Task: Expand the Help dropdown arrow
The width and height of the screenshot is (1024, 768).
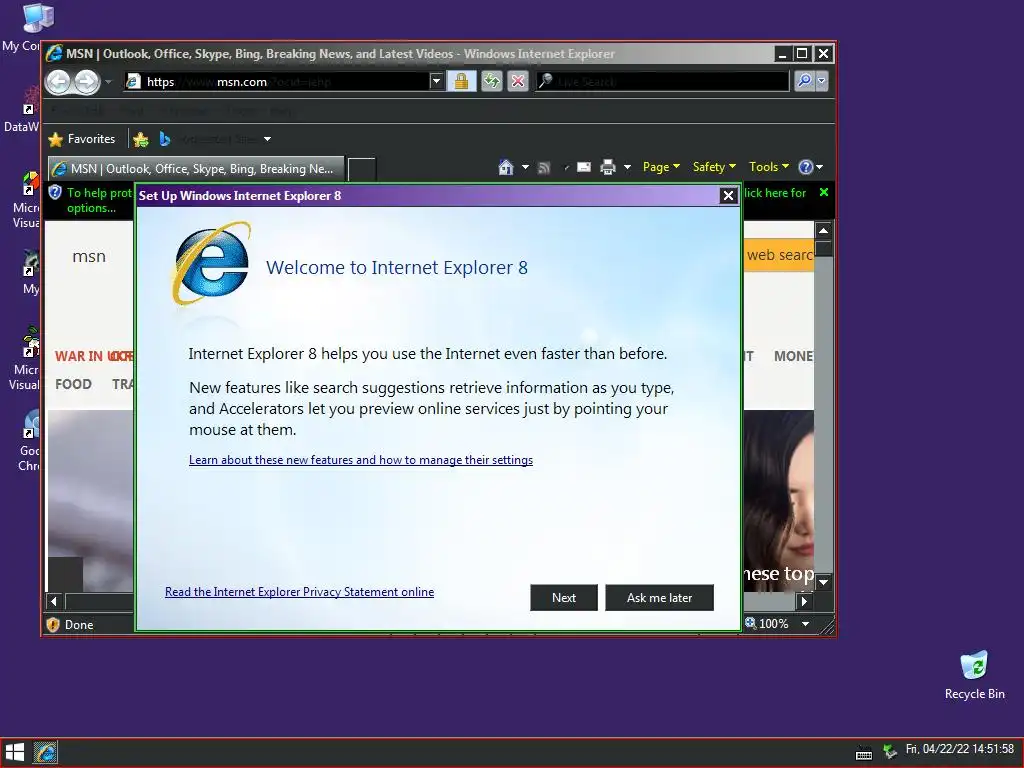Action: (820, 167)
